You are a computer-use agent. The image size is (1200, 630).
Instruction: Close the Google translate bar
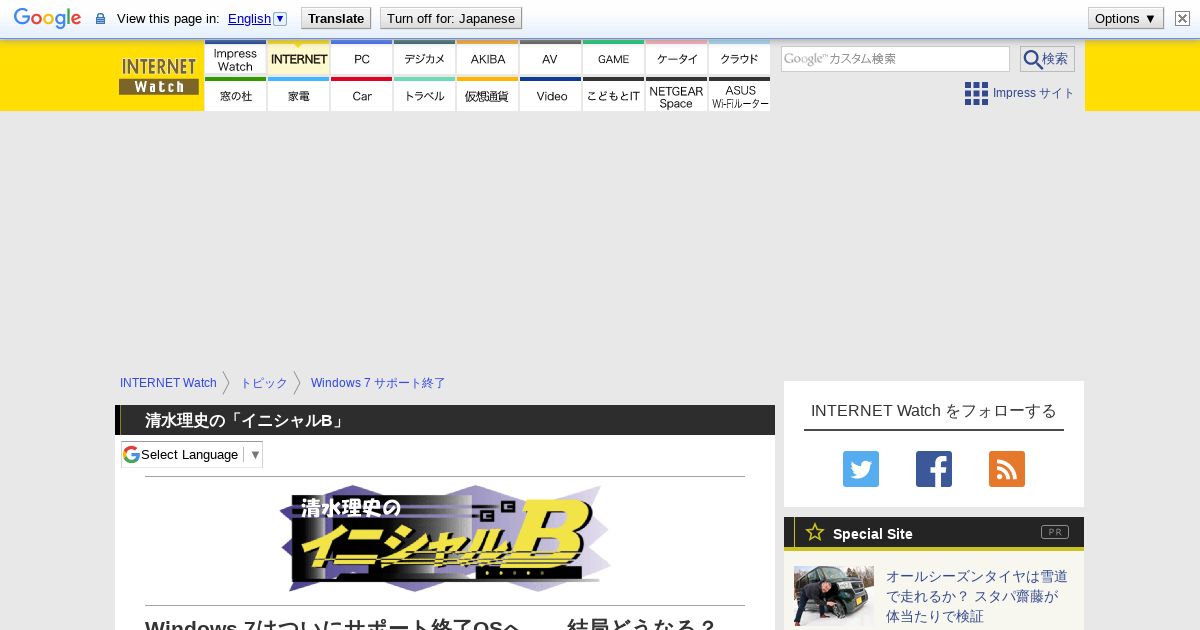click(1182, 18)
